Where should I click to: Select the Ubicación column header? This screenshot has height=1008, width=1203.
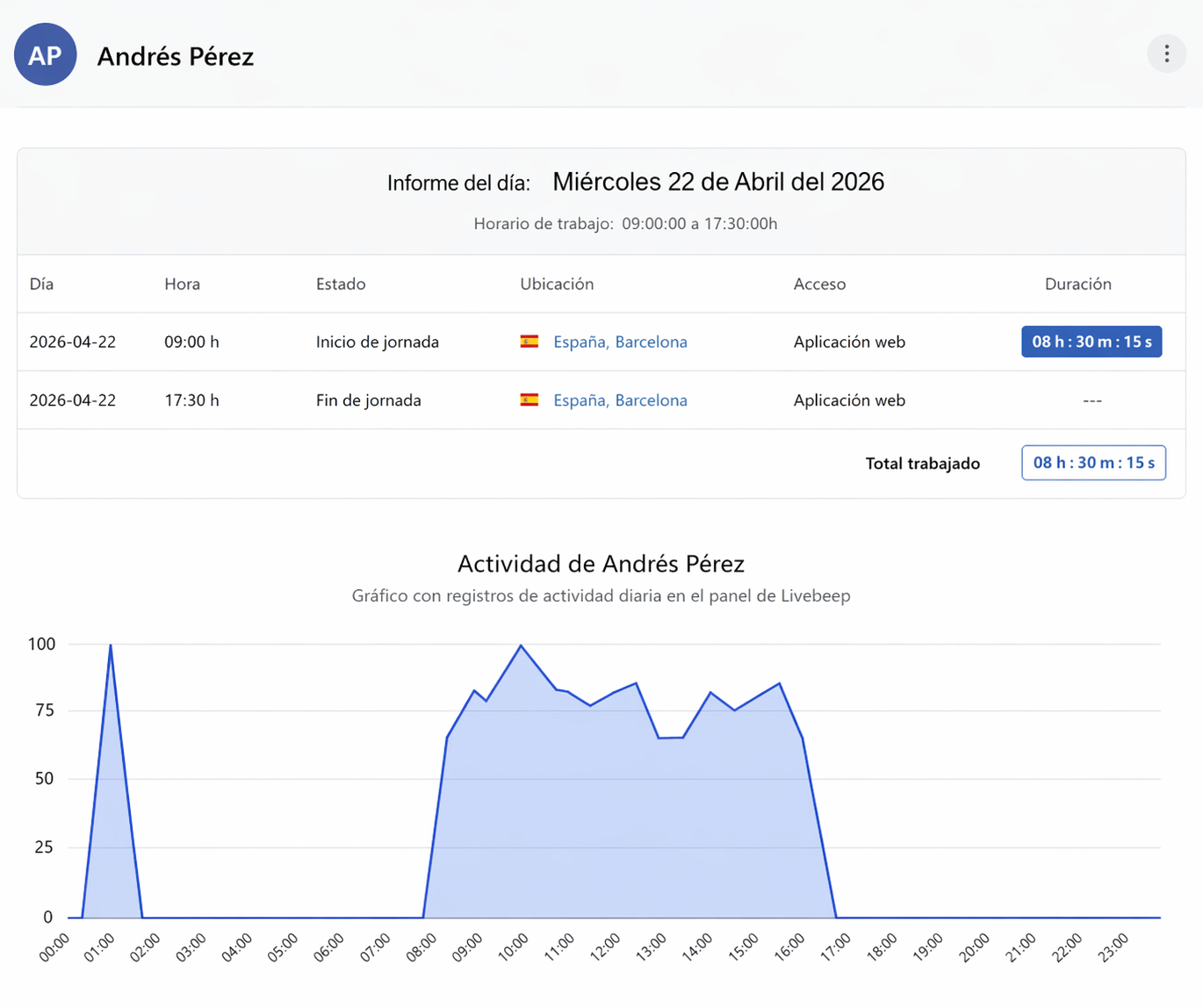click(557, 284)
